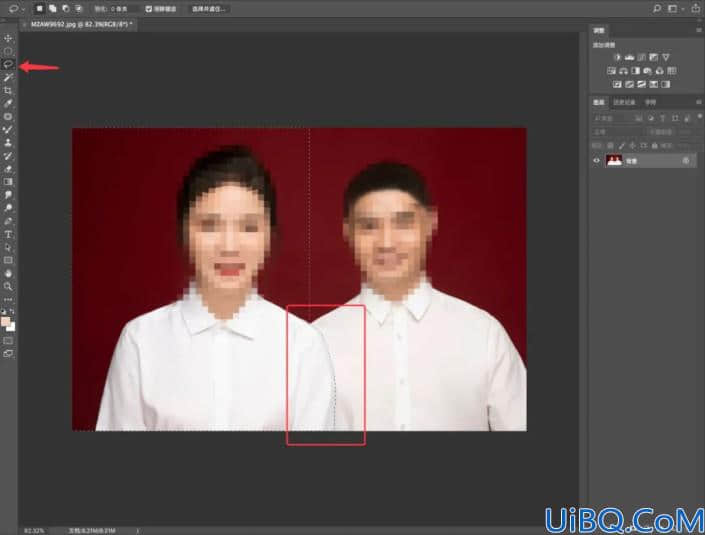Add a Posterize adjustment
This screenshot has height=535, width=705.
click(629, 84)
